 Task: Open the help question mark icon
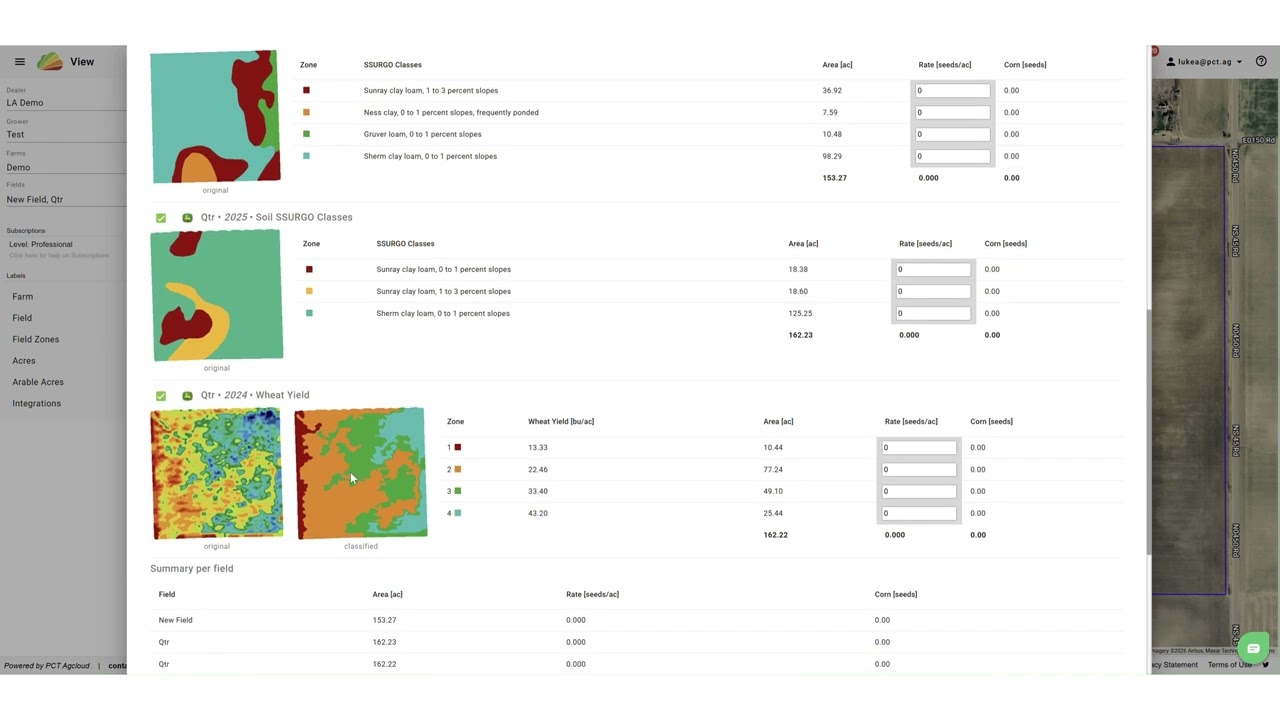(x=1261, y=61)
